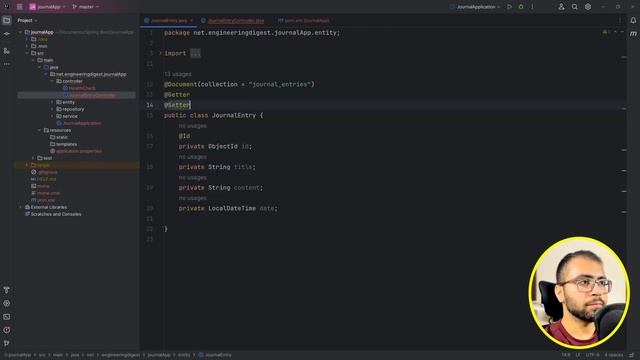Open the Commit tool window
This screenshot has height=360, width=640.
tap(7, 34)
